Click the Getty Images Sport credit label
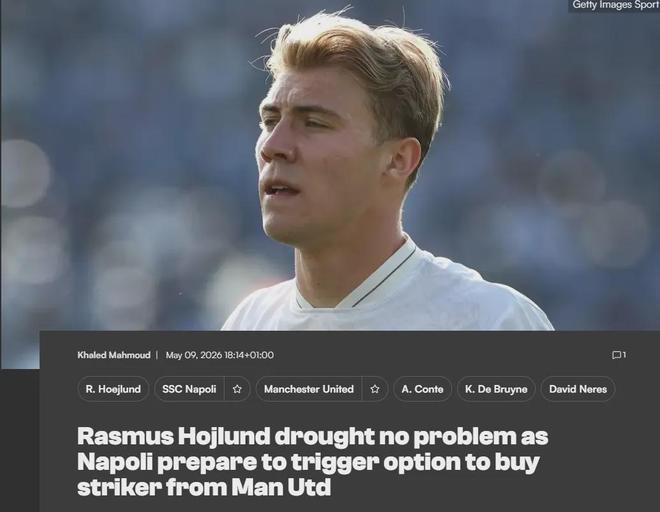Screen dimensions: 660x512 616,5
